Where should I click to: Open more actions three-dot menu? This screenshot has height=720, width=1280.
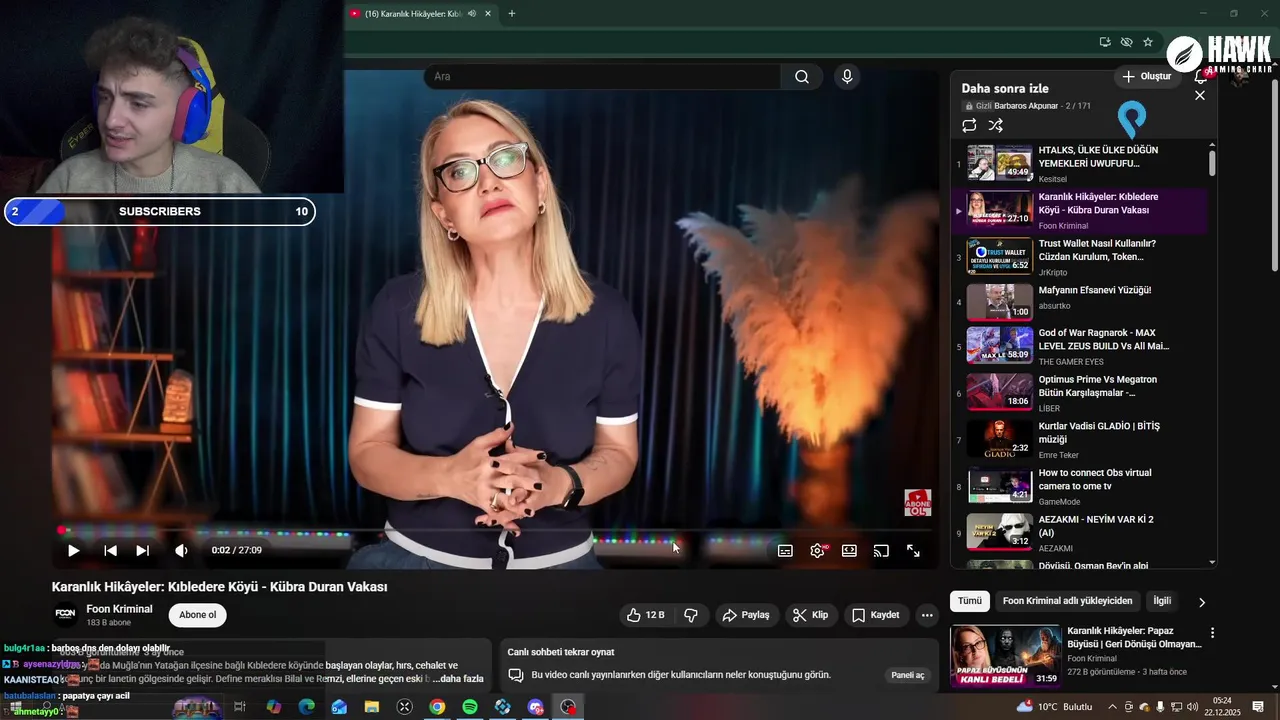tap(927, 615)
